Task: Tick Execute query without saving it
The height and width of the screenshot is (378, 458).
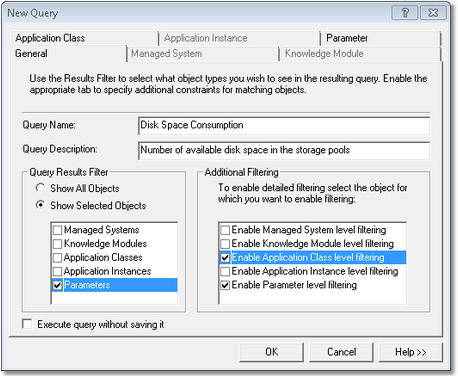Action: click(27, 324)
